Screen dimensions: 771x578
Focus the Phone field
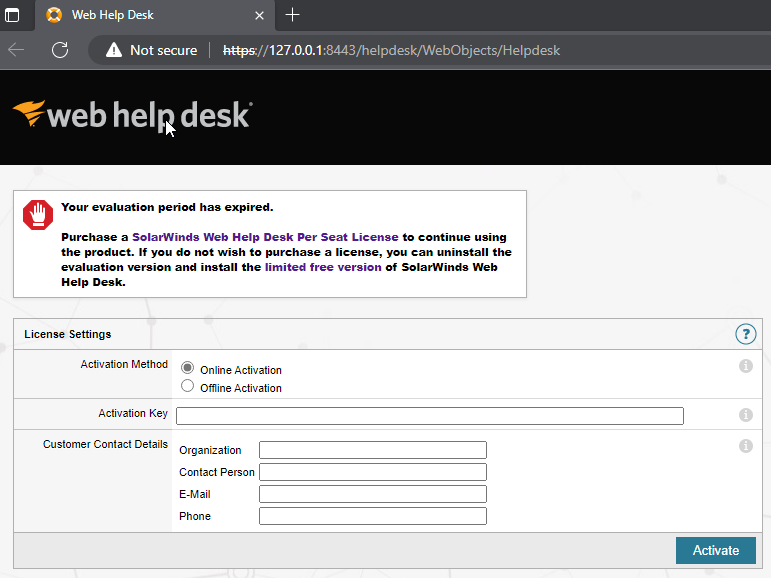click(373, 516)
